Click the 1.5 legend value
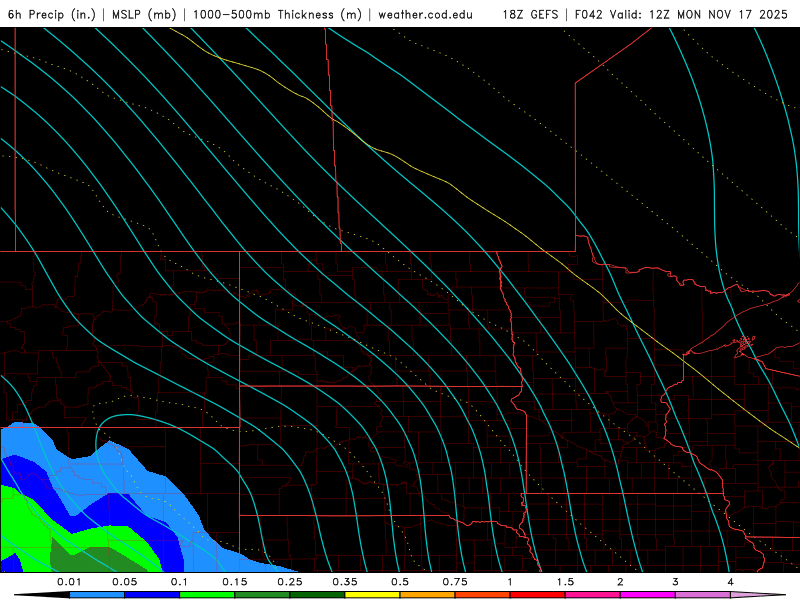The width and height of the screenshot is (800, 600). click(565, 582)
